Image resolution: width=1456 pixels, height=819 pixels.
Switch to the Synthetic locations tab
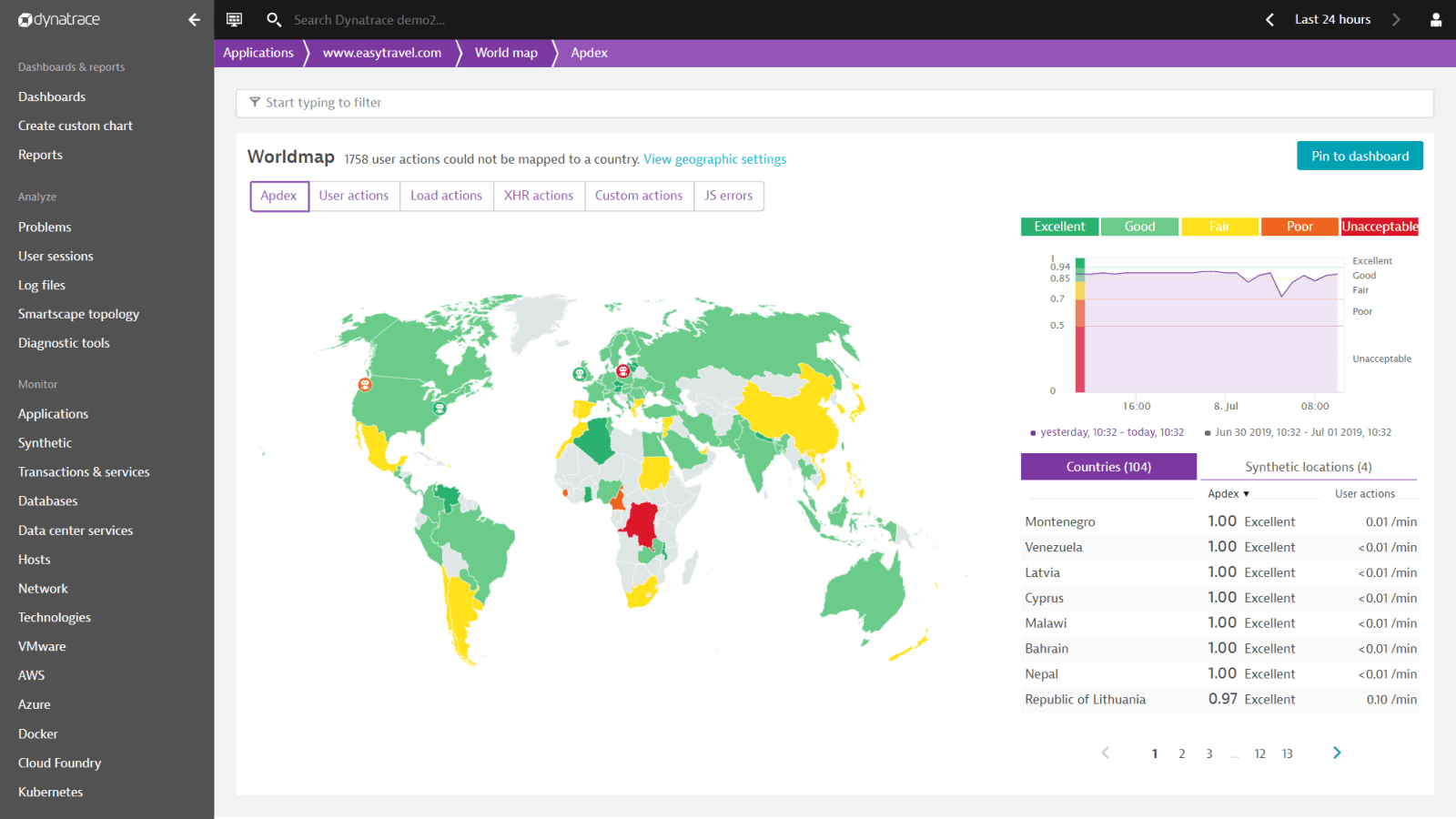1308,466
